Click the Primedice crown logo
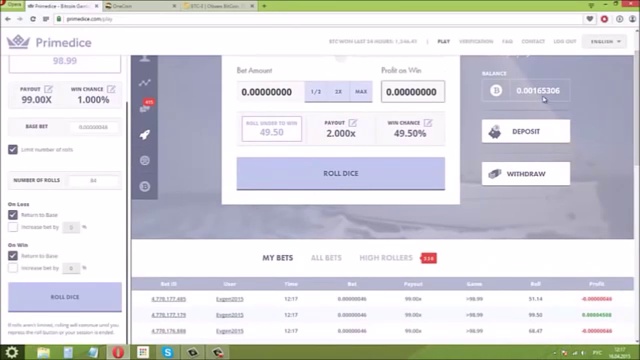The width and height of the screenshot is (640, 360). pyautogui.click(x=18, y=42)
